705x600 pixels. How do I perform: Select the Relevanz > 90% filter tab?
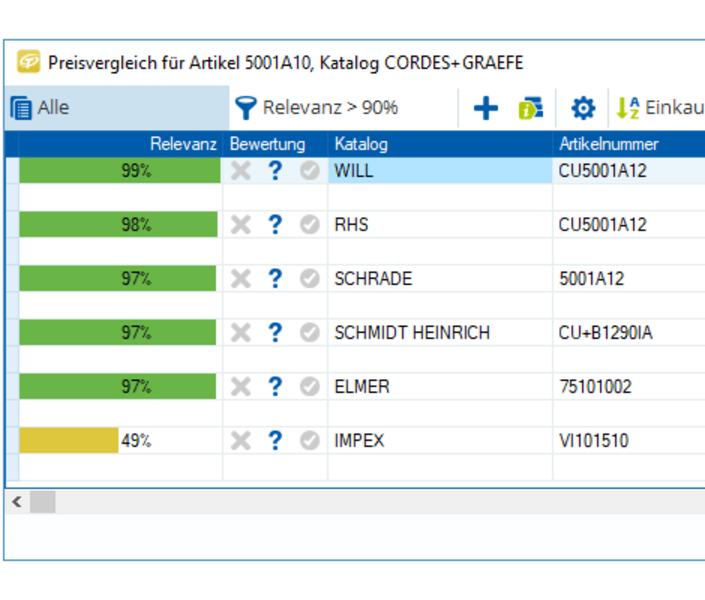coord(318,108)
